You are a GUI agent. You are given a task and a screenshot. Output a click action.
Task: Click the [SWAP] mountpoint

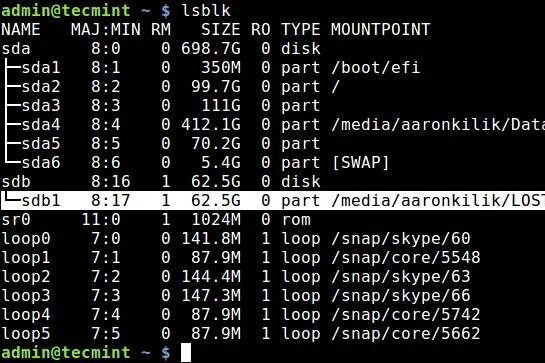(360, 163)
